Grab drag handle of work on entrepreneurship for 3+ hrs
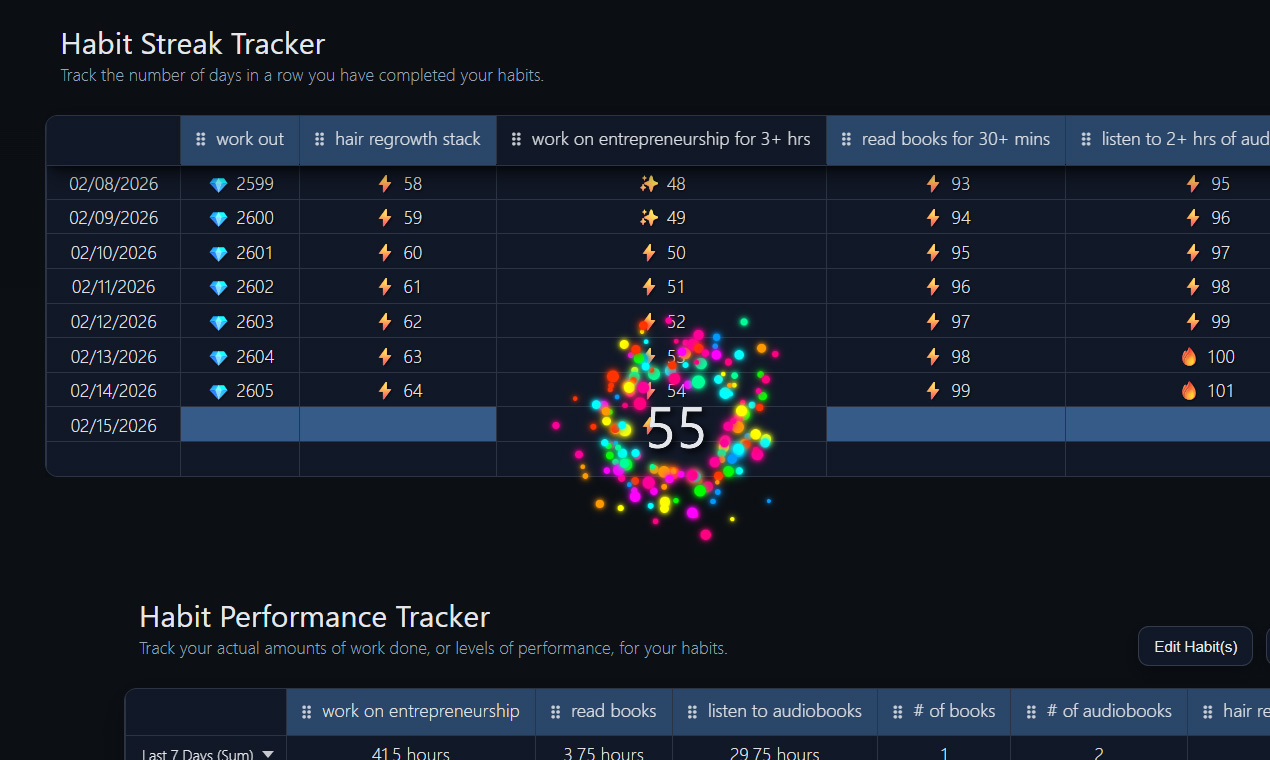 coord(516,140)
